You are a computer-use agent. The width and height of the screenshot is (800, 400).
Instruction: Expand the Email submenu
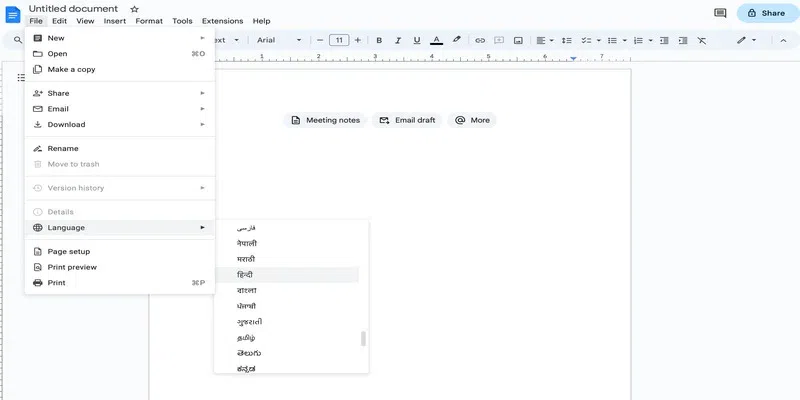tap(119, 109)
